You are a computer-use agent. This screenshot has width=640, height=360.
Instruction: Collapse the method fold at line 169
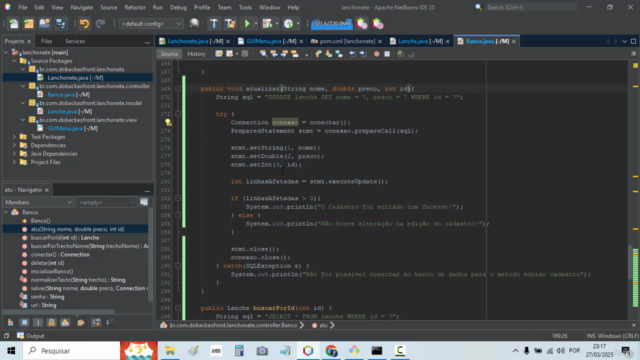tap(178, 89)
